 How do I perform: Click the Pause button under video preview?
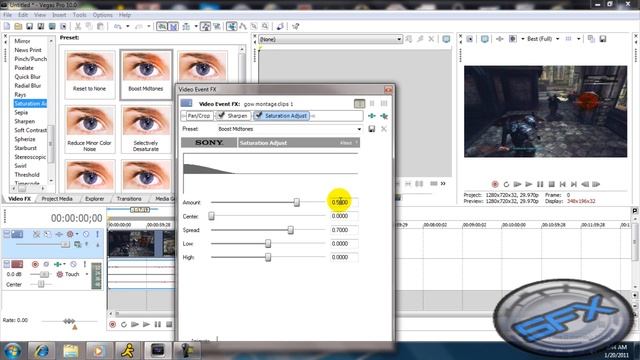pos(540,184)
